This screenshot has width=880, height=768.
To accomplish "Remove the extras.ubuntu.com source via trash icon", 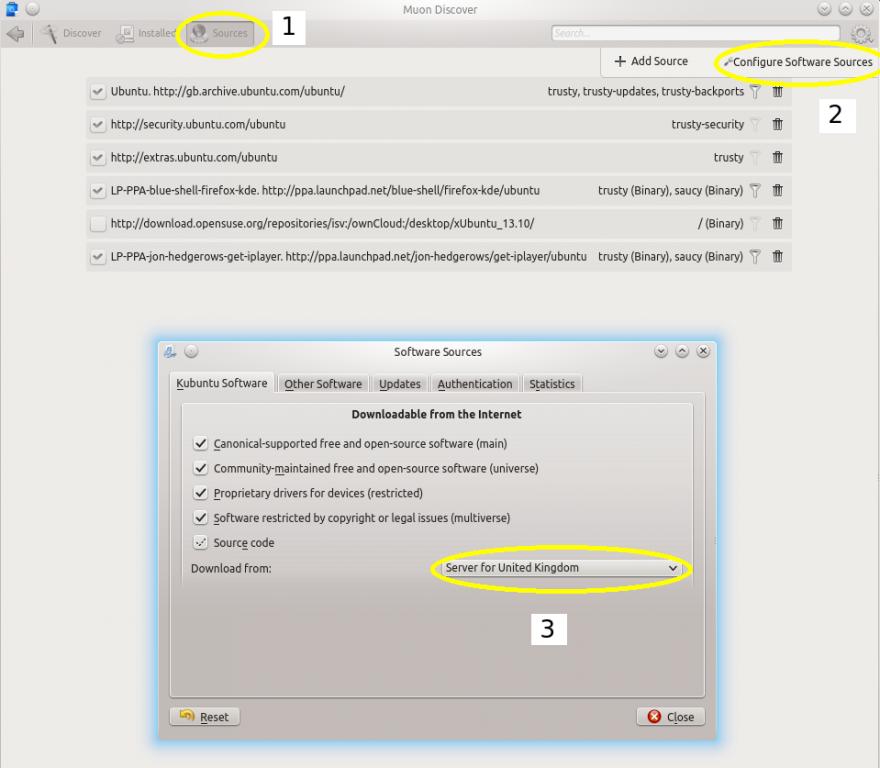I will click(x=777, y=158).
